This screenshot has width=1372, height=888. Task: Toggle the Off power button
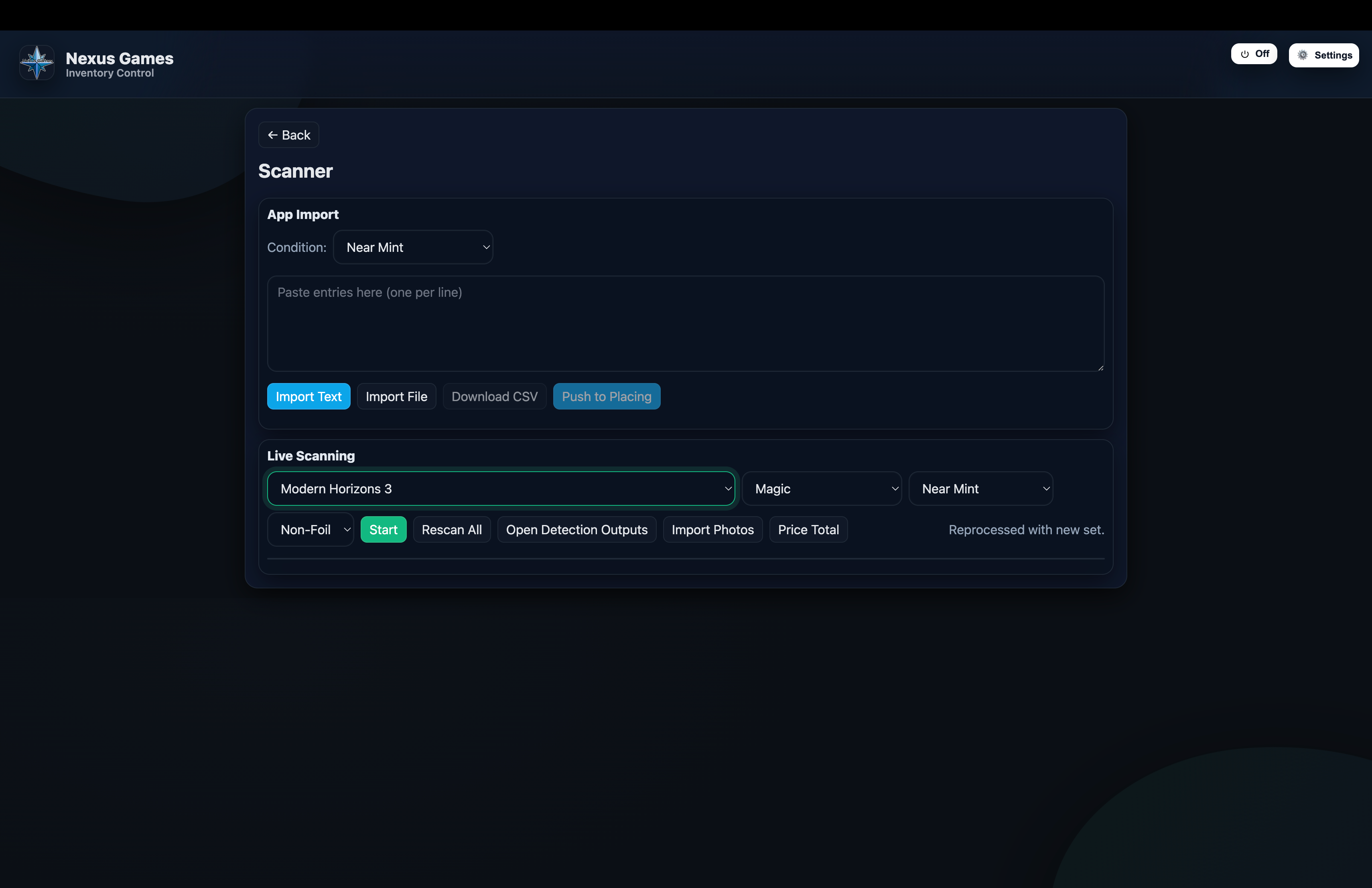click(x=1254, y=54)
